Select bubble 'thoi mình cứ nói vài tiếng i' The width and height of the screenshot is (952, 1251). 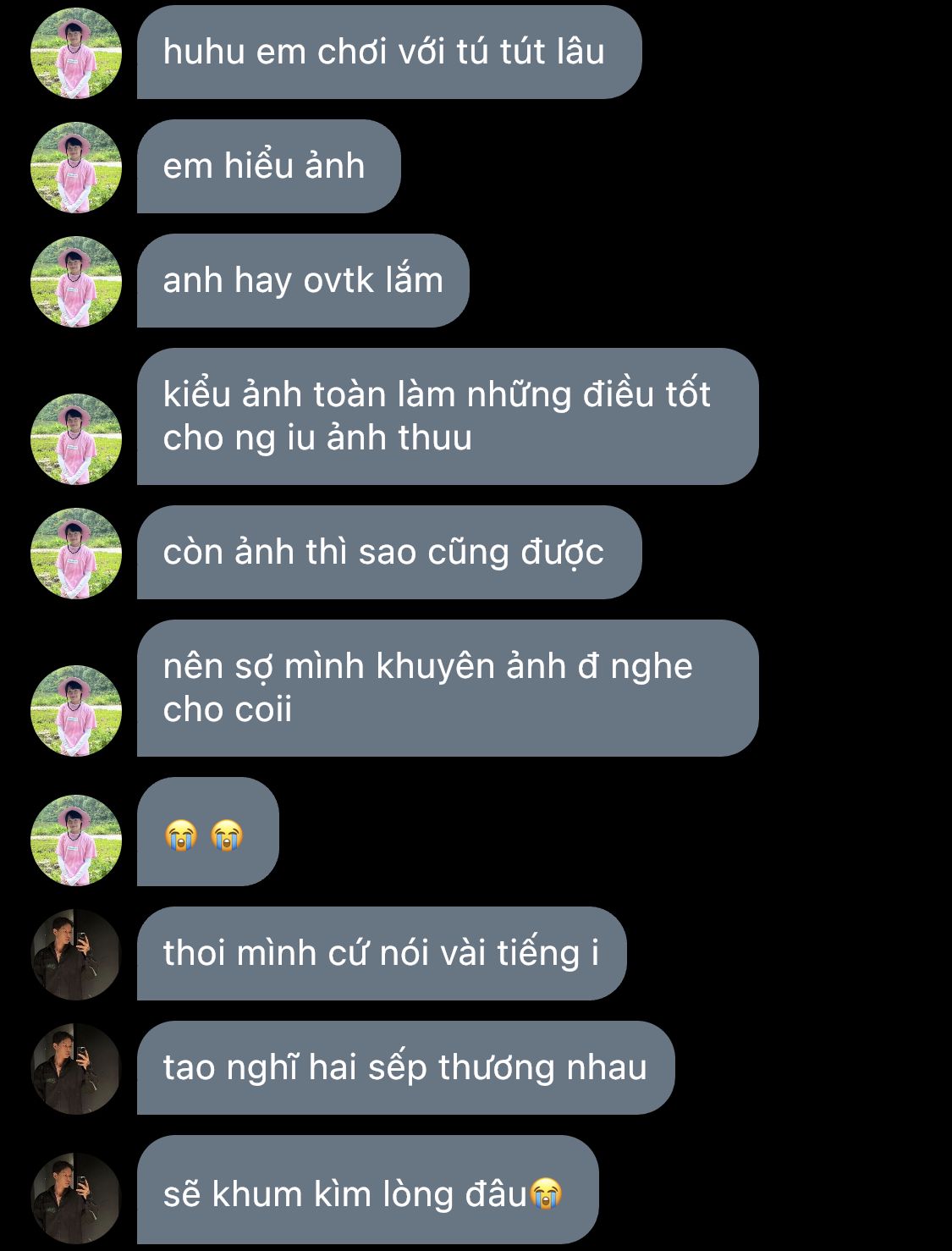click(x=382, y=954)
